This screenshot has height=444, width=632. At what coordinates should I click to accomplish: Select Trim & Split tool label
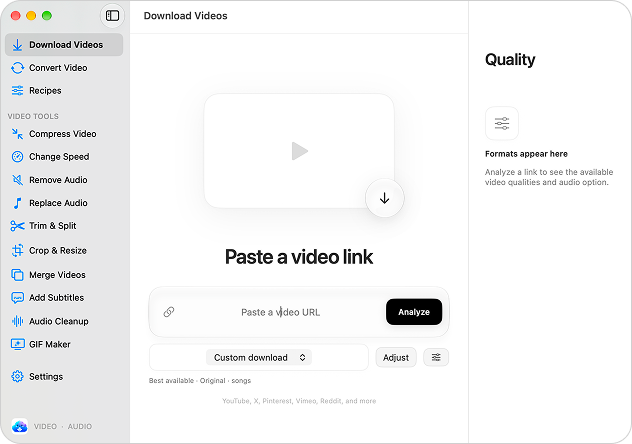(52, 226)
